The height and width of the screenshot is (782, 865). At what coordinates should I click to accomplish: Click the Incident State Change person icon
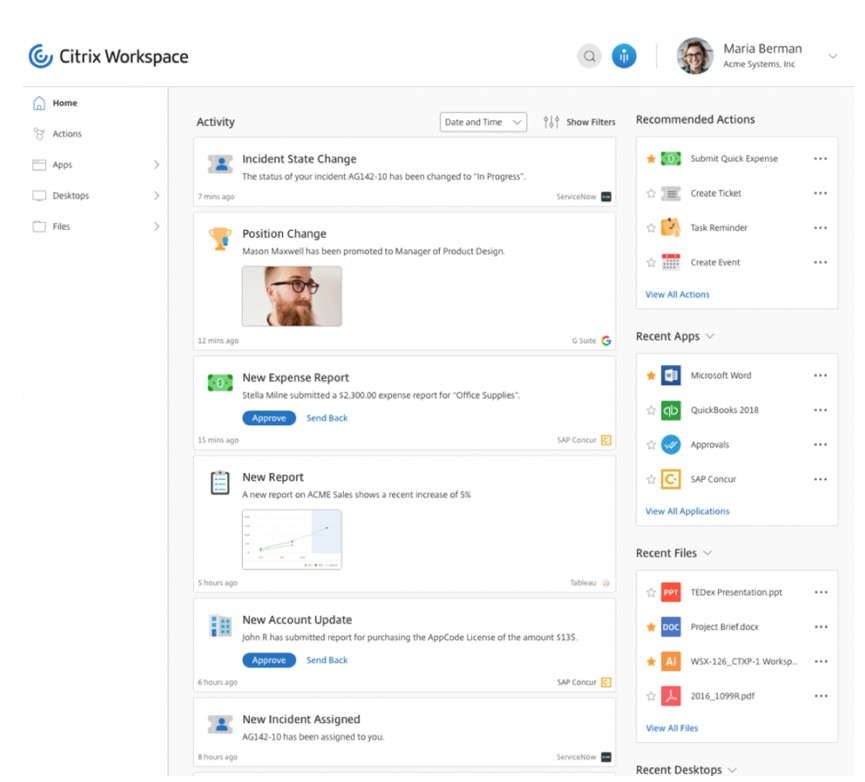coord(220,164)
